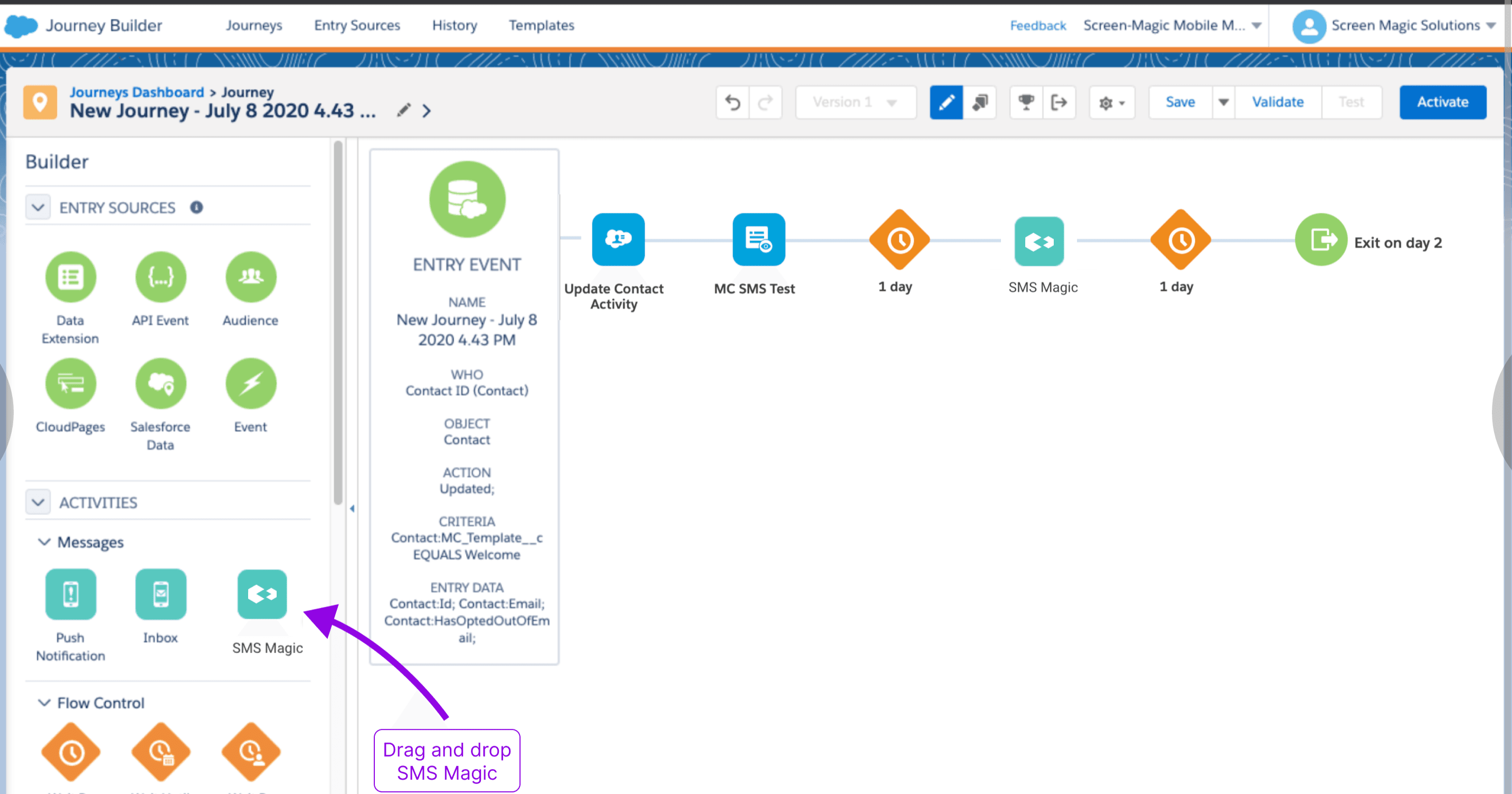This screenshot has height=794, width=1512.
Task: Go to the Templates tab
Action: (541, 25)
